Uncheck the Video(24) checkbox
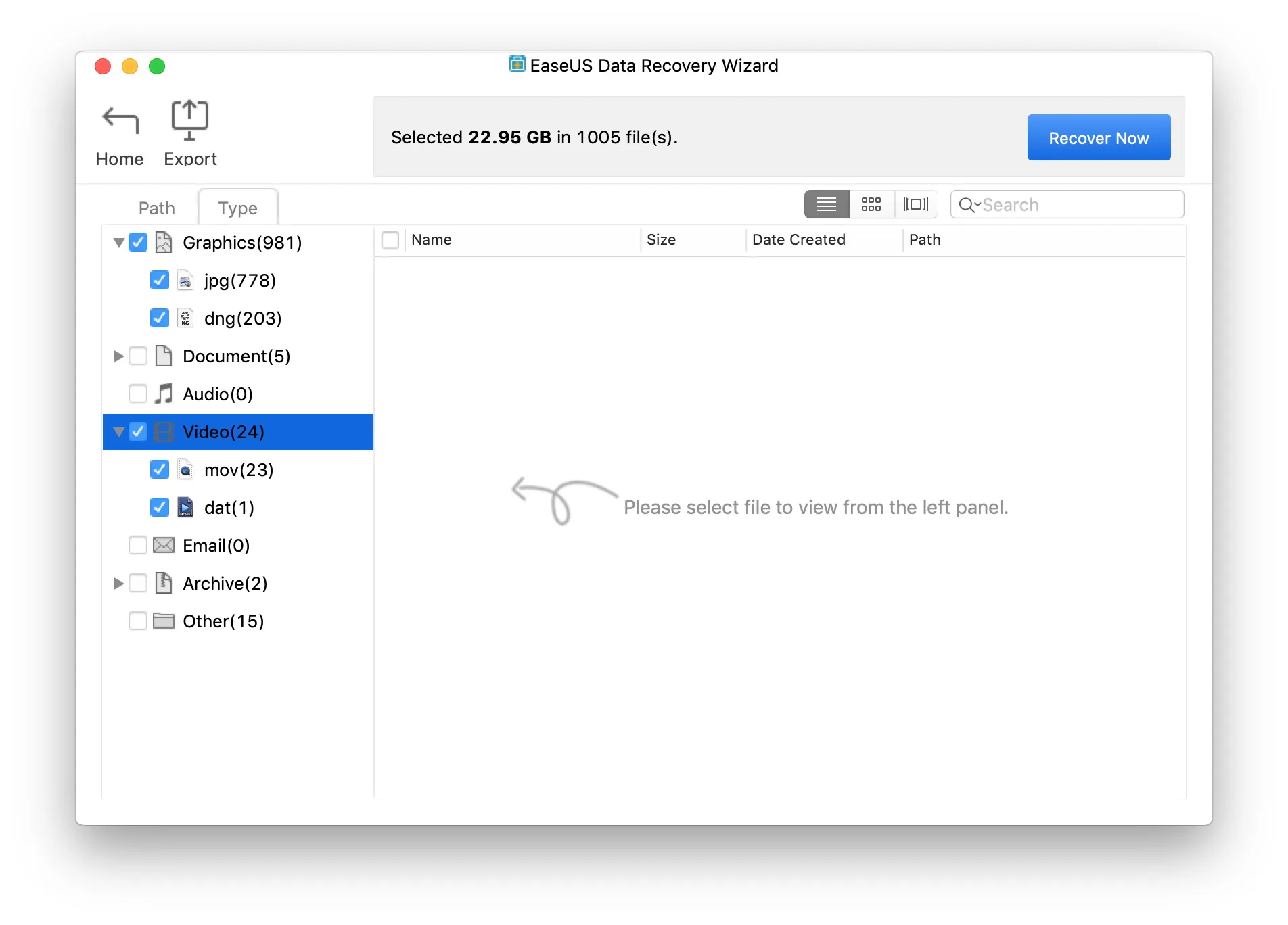This screenshot has width=1288, height=925. [138, 431]
